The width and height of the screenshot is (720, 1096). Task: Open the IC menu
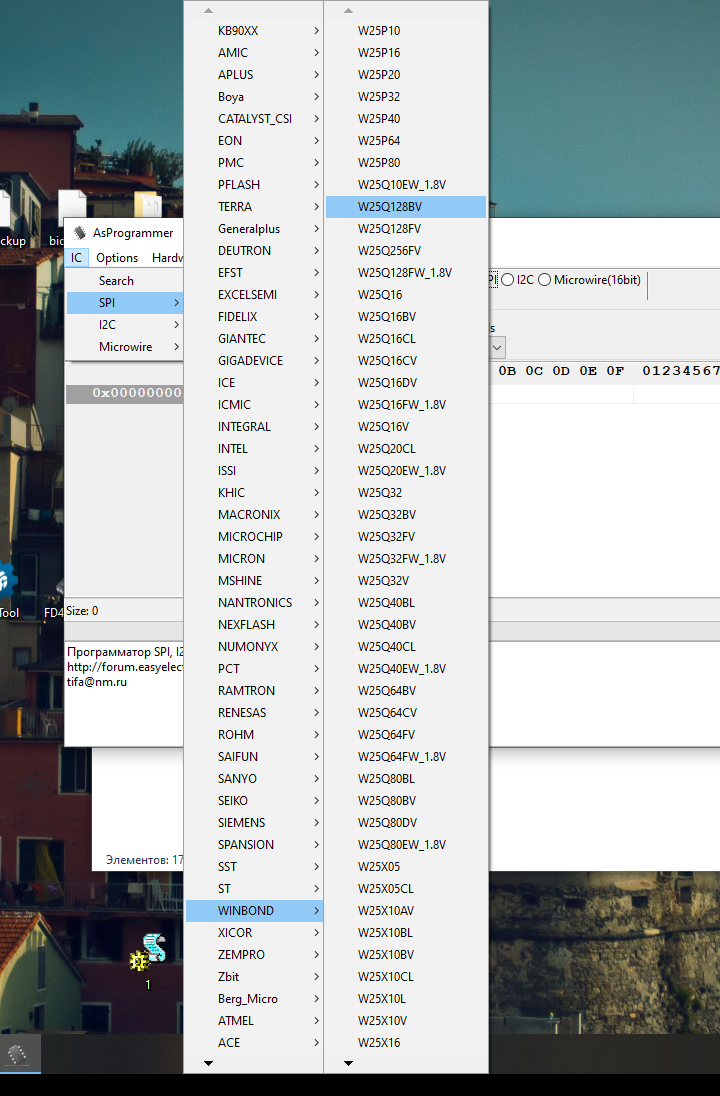(x=76, y=258)
